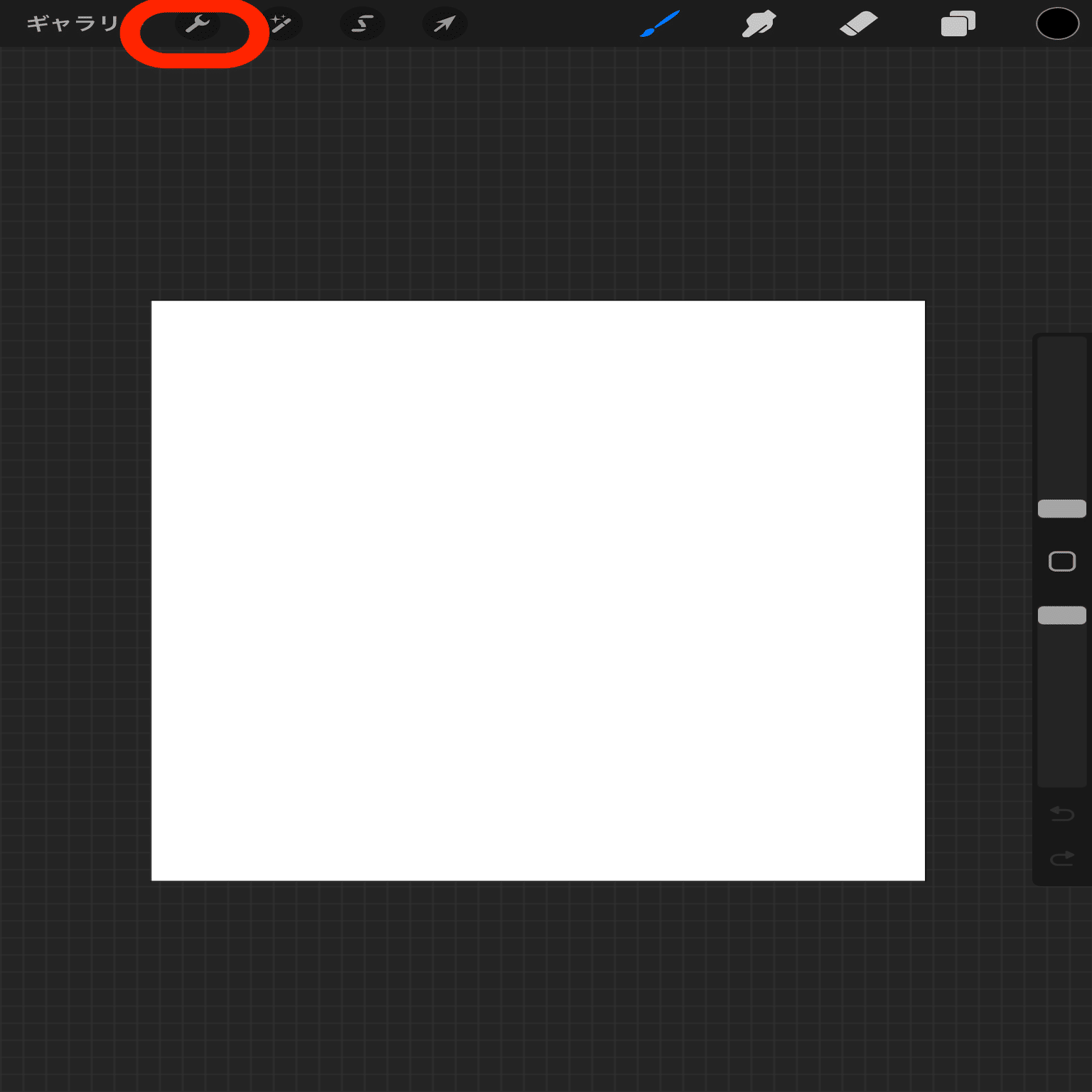Toggle the brush tool active state
This screenshot has height=1092, width=1092.
tap(660, 23)
